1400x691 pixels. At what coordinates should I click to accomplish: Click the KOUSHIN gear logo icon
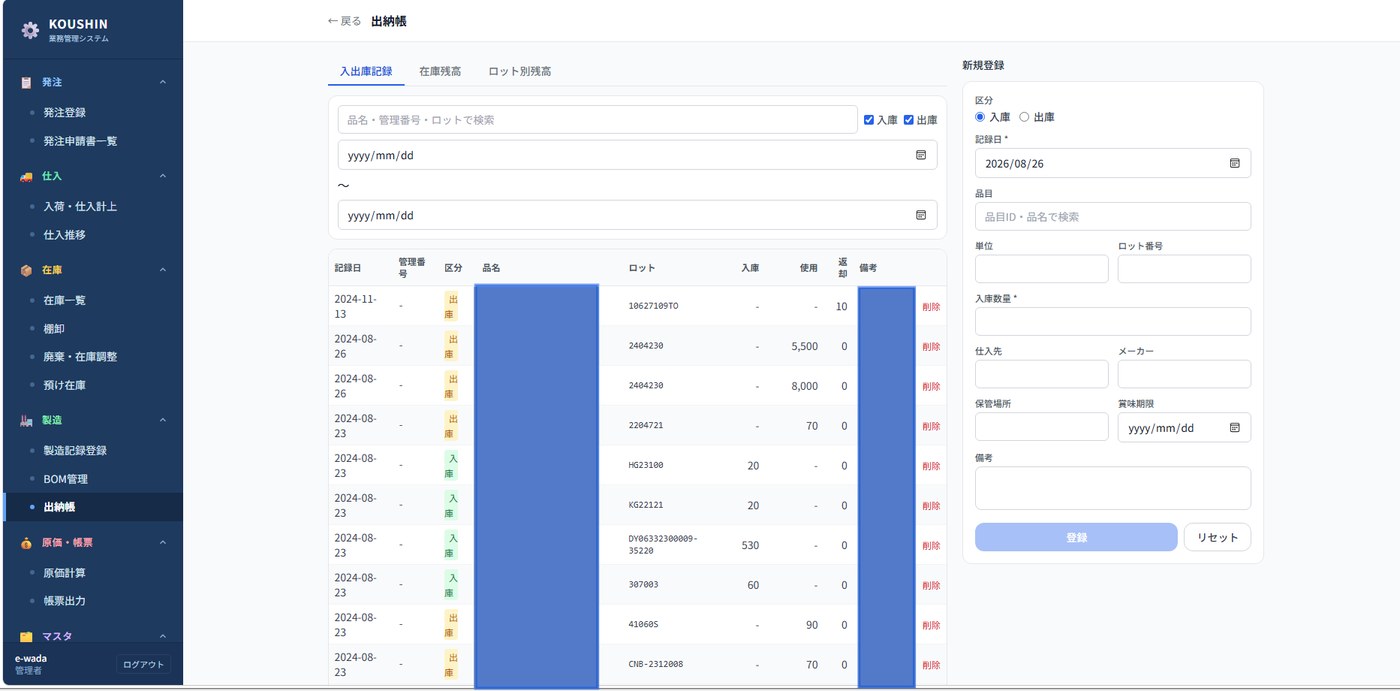coord(30,30)
